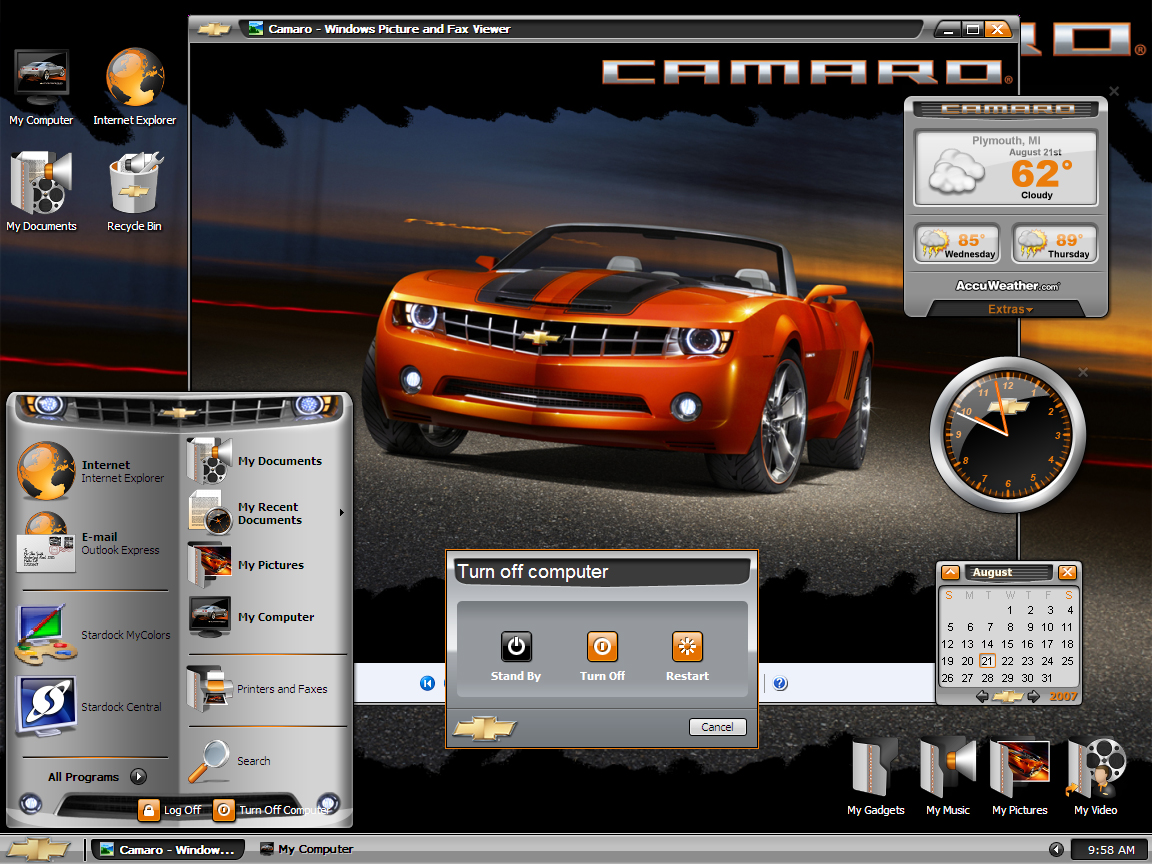The image size is (1152, 864).
Task: Open My Documents desktop icon
Action: pyautogui.click(x=42, y=192)
